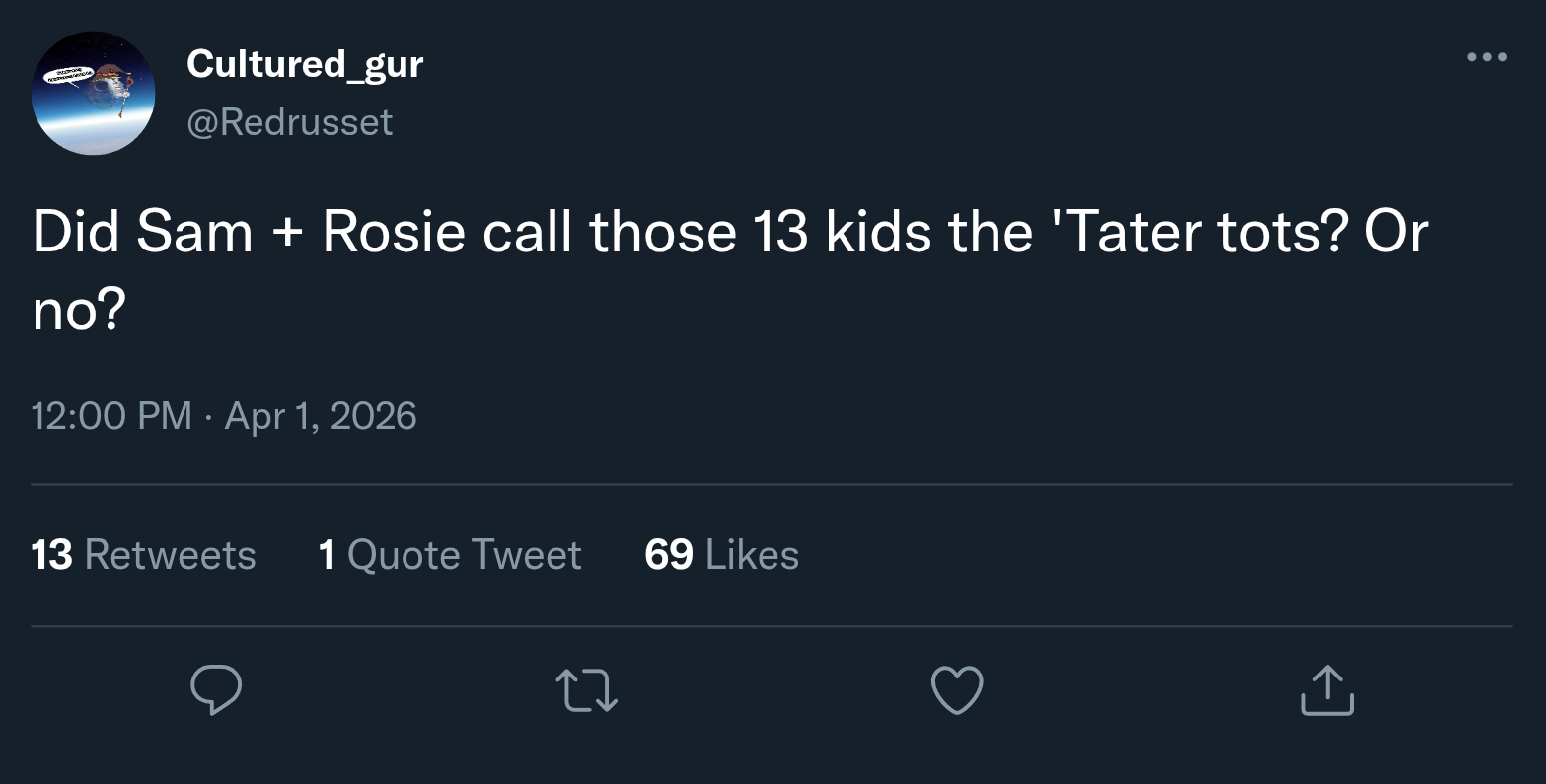See who Likes this tweet
The image size is (1546, 784).
[x=752, y=555]
